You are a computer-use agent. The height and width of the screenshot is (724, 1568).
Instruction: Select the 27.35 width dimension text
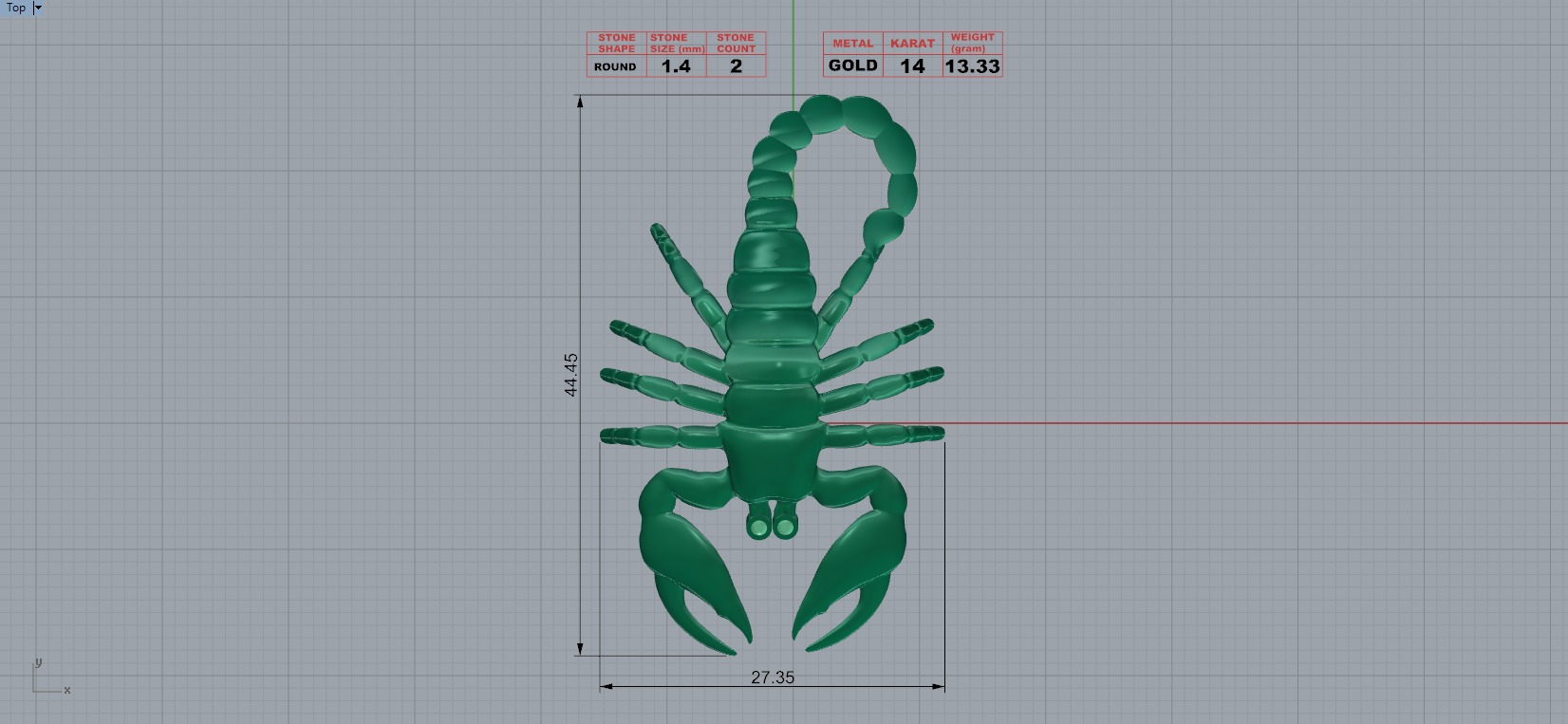773,677
